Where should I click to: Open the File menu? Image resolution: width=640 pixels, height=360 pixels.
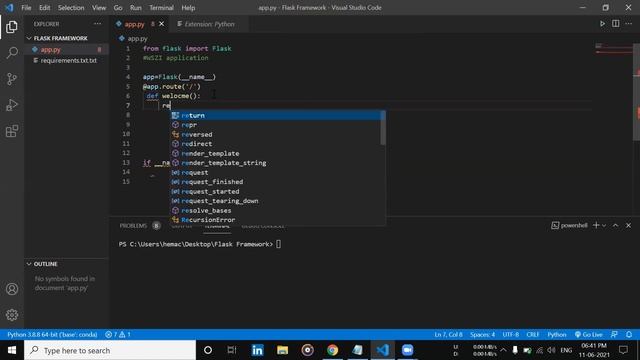[x=26, y=8]
